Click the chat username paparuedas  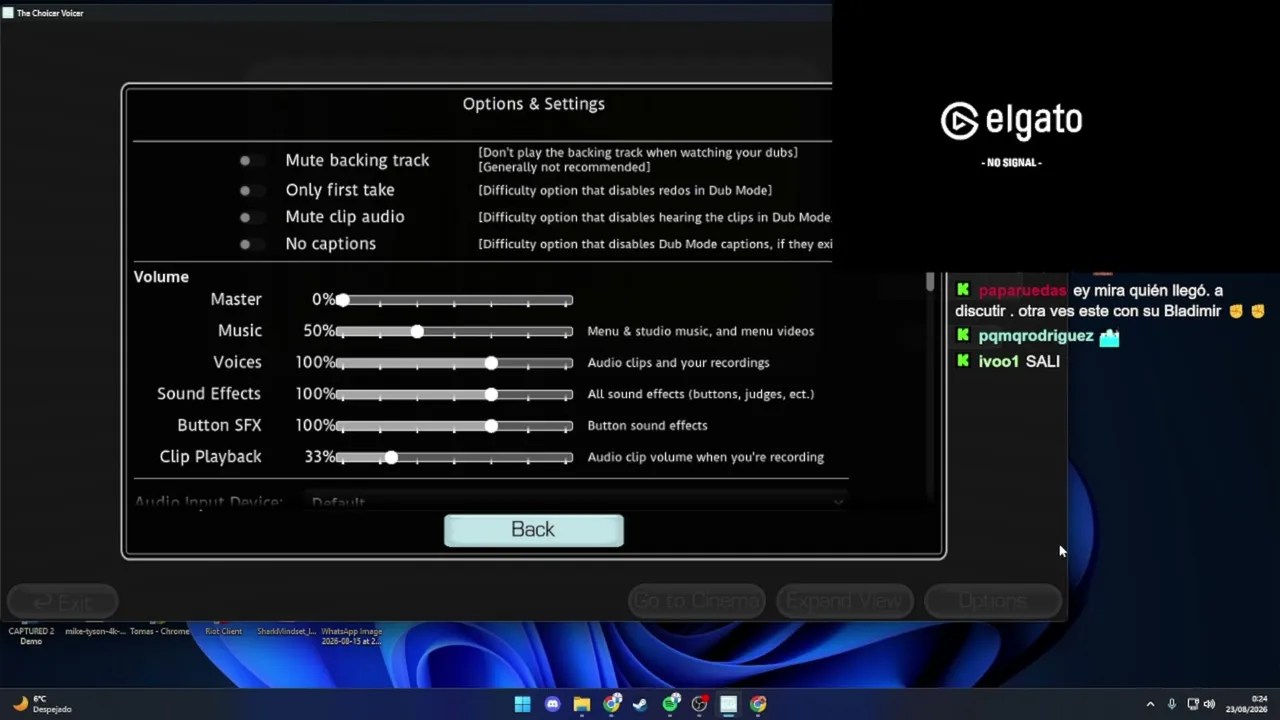click(1022, 291)
